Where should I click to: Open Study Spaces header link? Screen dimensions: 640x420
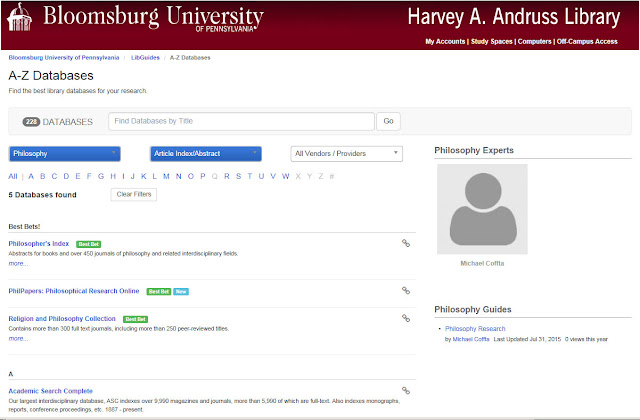pos(491,42)
